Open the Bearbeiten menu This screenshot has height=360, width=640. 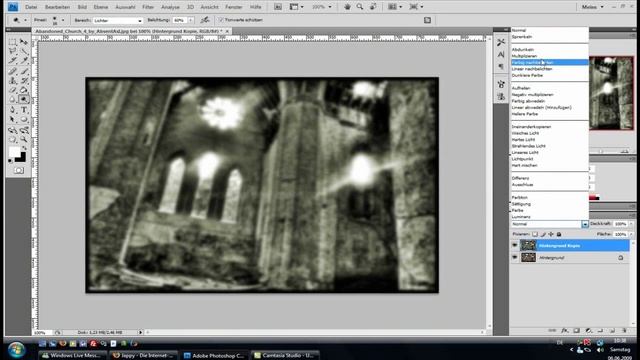click(57, 7)
